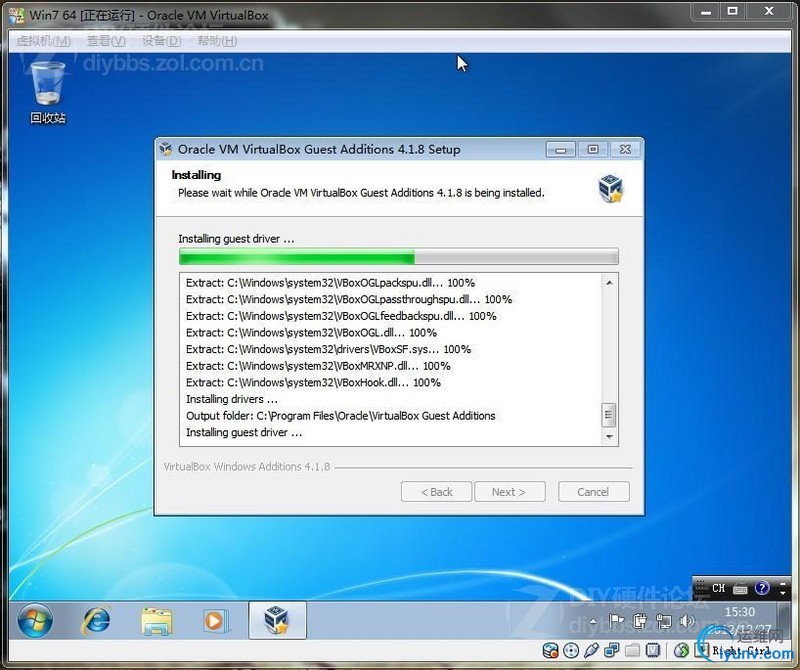Click the 'Installing drivers ...' log line
The width and height of the screenshot is (800, 670).
(x=232, y=399)
